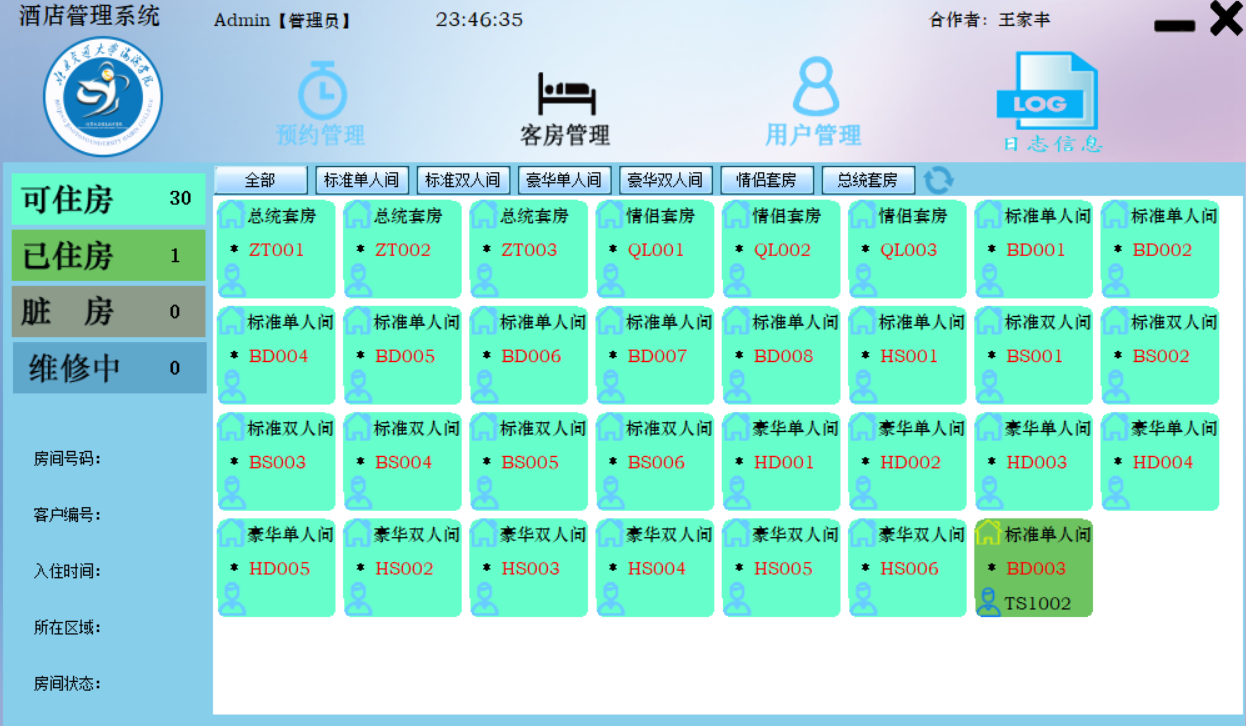Click customer ID TS1002
Viewport: 1246px width, 726px height.
pos(1038,603)
